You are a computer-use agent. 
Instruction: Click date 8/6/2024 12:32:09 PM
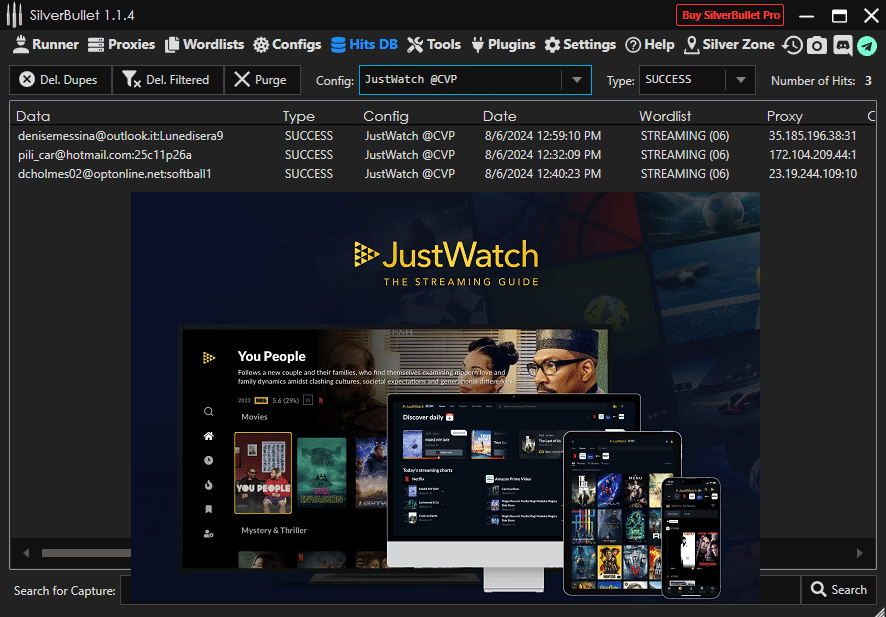click(542, 155)
